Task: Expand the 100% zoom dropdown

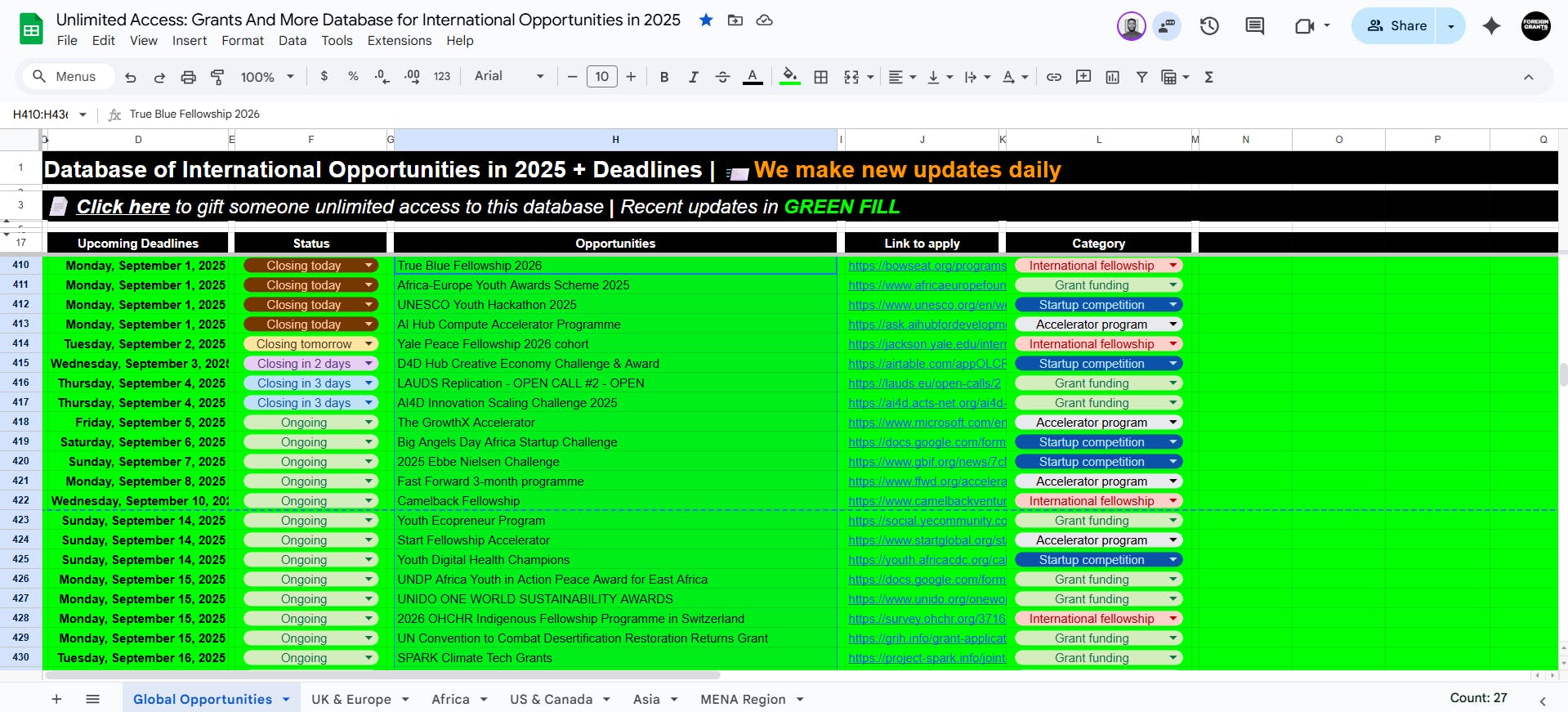Action: point(266,77)
